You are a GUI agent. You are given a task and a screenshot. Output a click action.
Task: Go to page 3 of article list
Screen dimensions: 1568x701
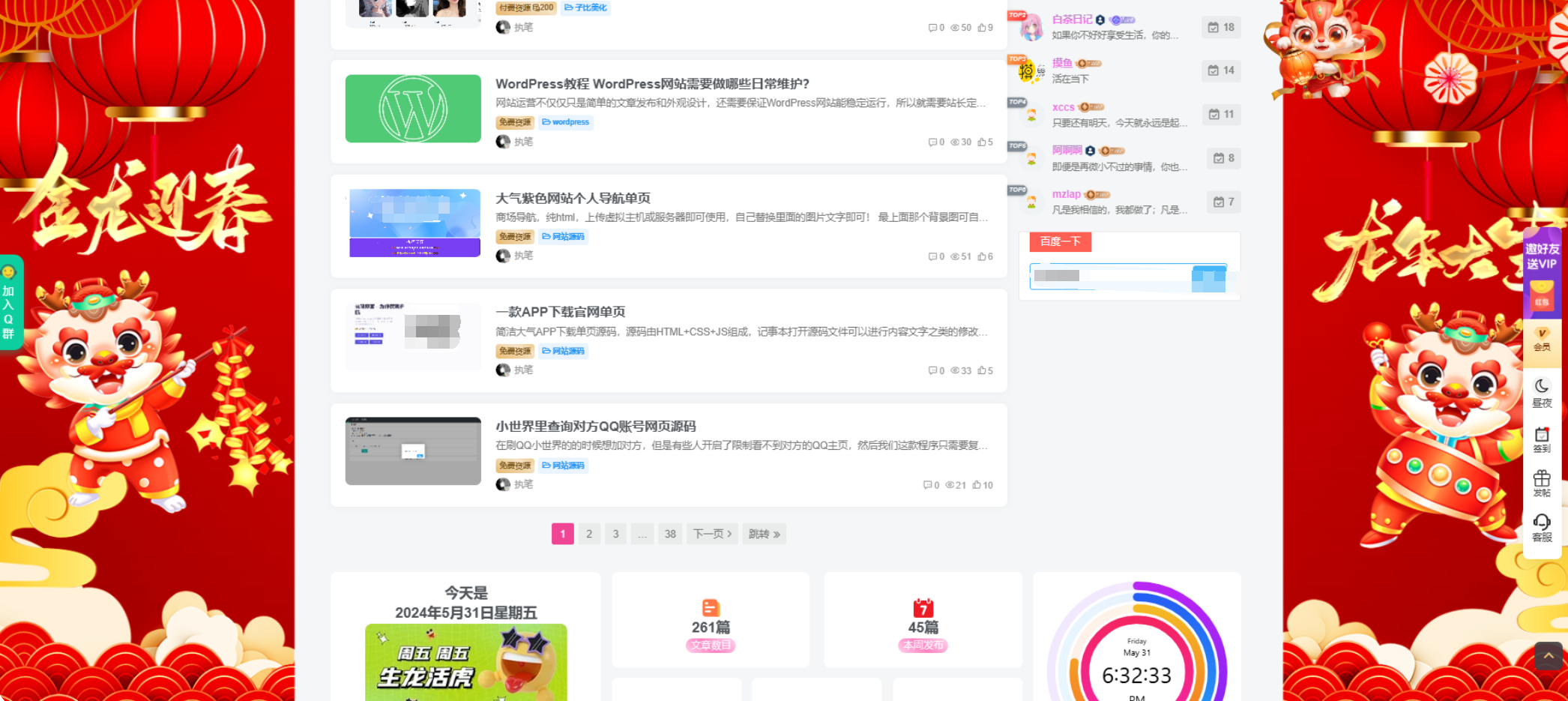pyautogui.click(x=615, y=534)
